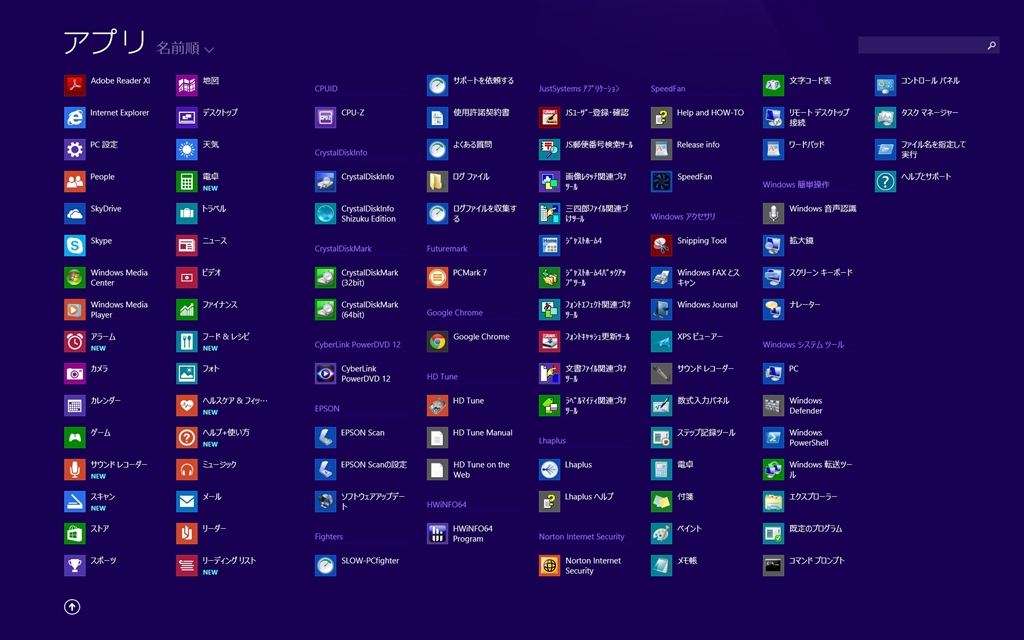Open the People app
This screenshot has height=640, width=1024.
click(x=89, y=182)
